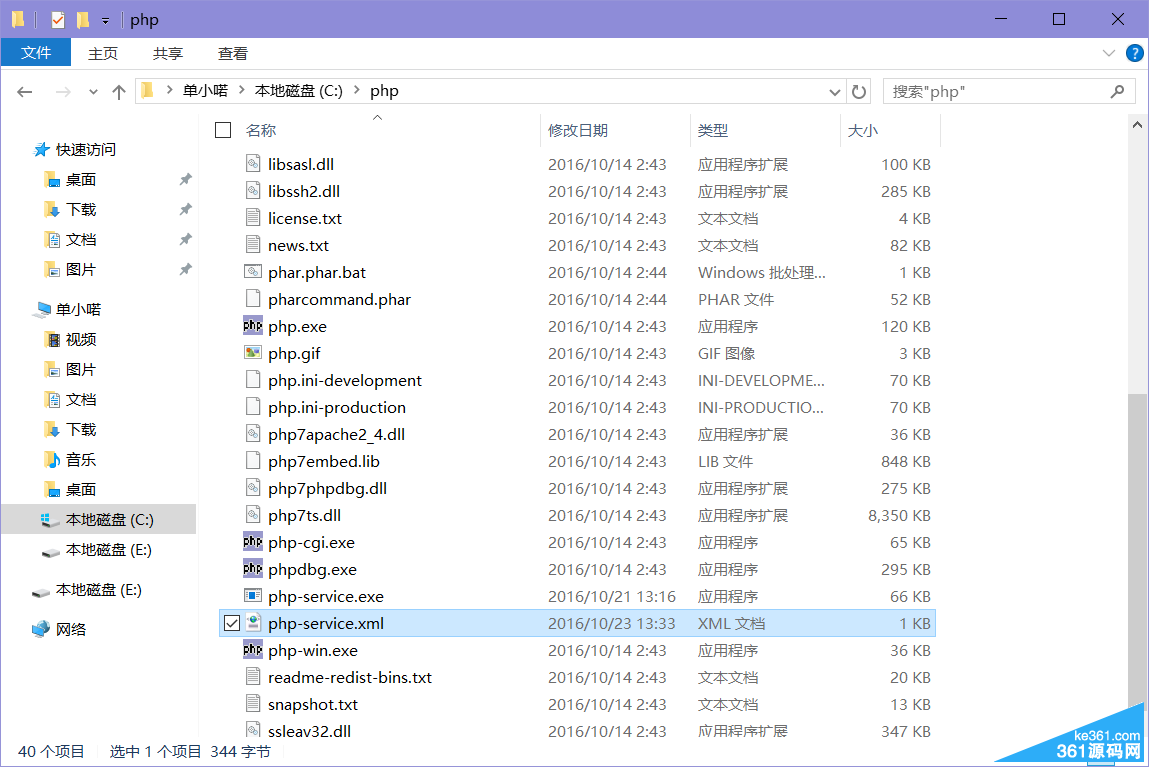The width and height of the screenshot is (1149, 767).
Task: Click the Up directory arrow icon
Action: (119, 91)
